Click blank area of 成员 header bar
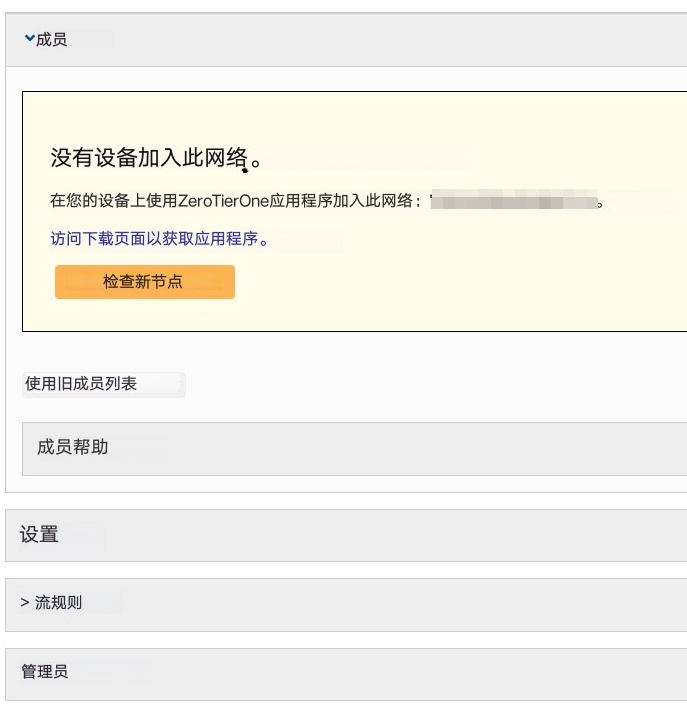The height and width of the screenshot is (728, 687). pyautogui.click(x=371, y=39)
